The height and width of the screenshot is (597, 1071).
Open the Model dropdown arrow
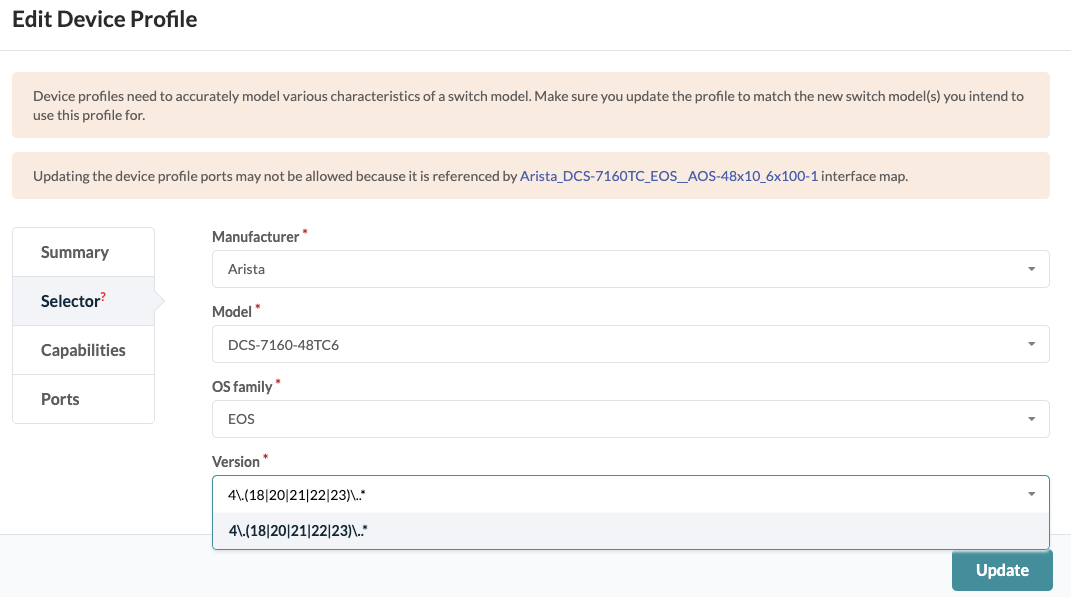1031,343
